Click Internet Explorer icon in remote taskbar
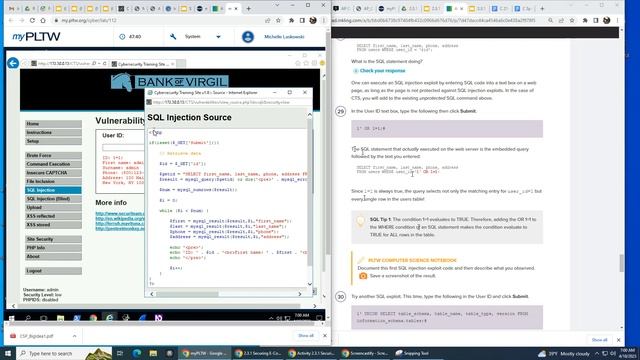 pos(109,318)
